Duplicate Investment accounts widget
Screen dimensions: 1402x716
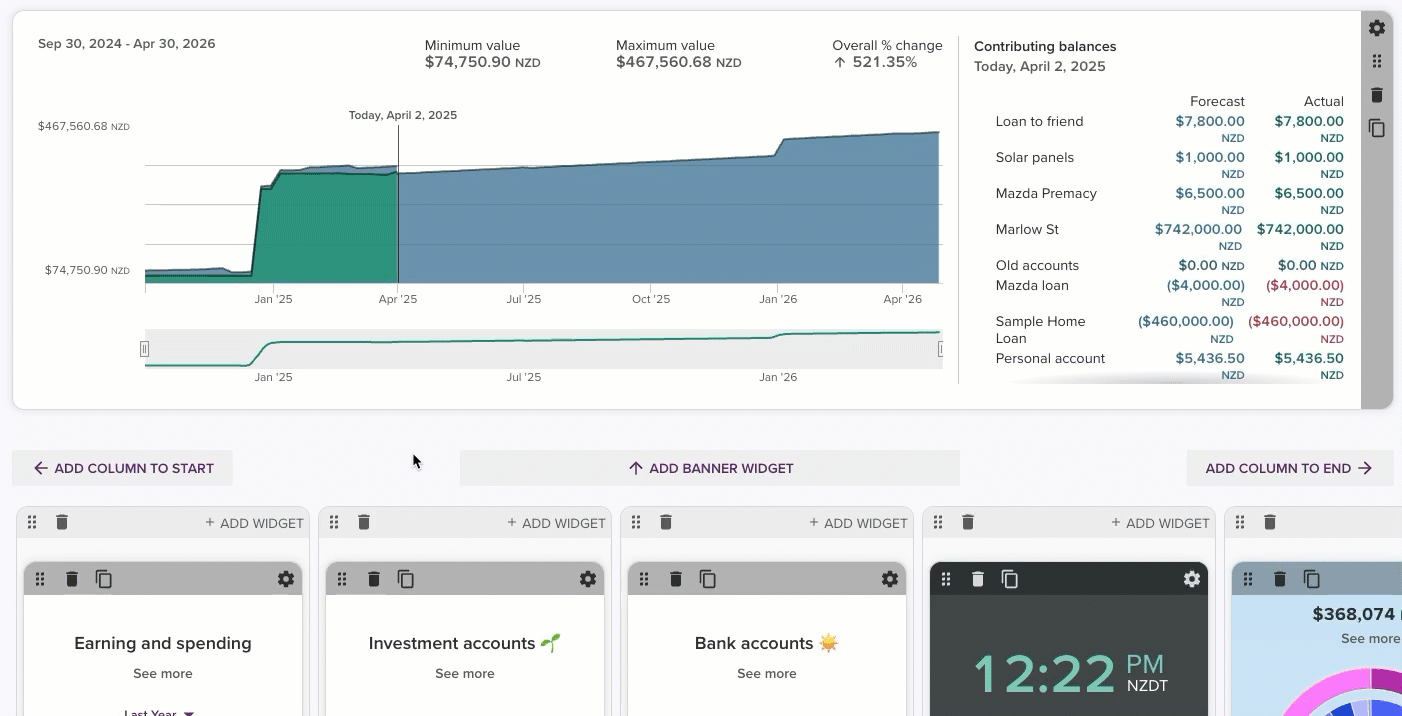click(x=405, y=579)
